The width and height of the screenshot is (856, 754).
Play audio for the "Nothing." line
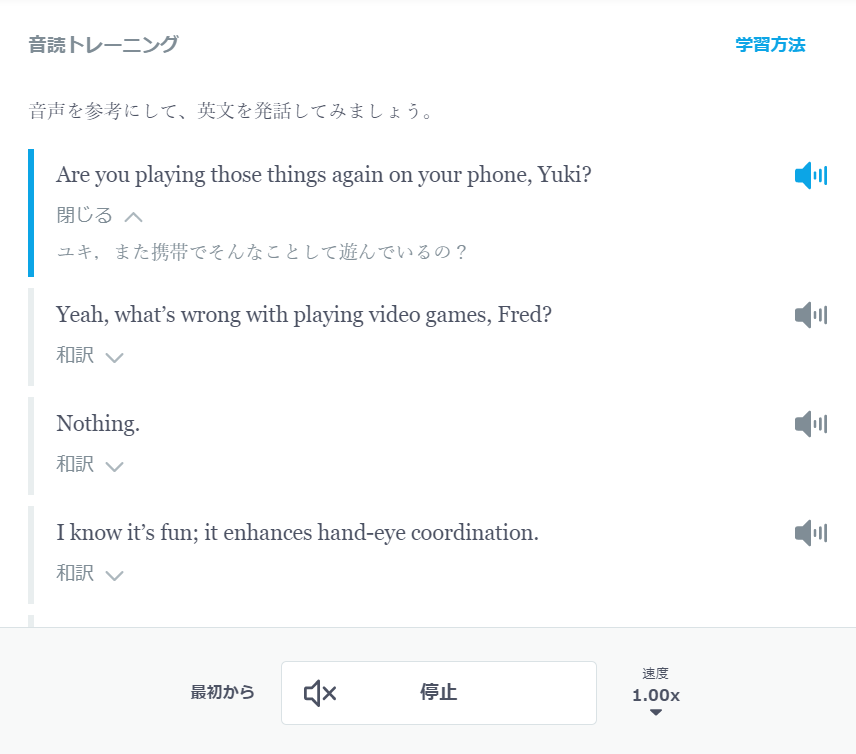click(812, 423)
